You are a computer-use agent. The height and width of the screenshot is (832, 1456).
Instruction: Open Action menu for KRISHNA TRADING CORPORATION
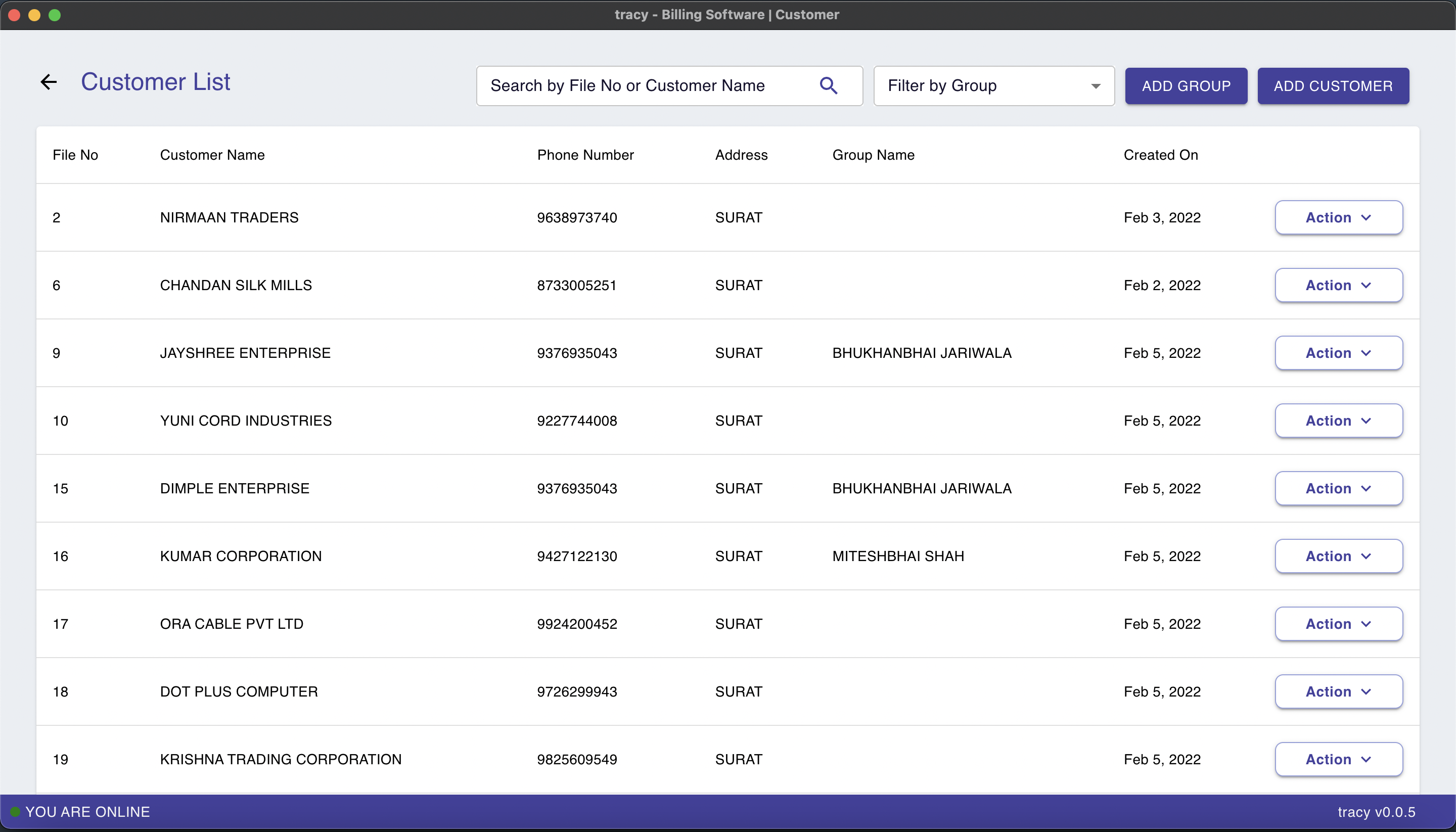coord(1338,759)
